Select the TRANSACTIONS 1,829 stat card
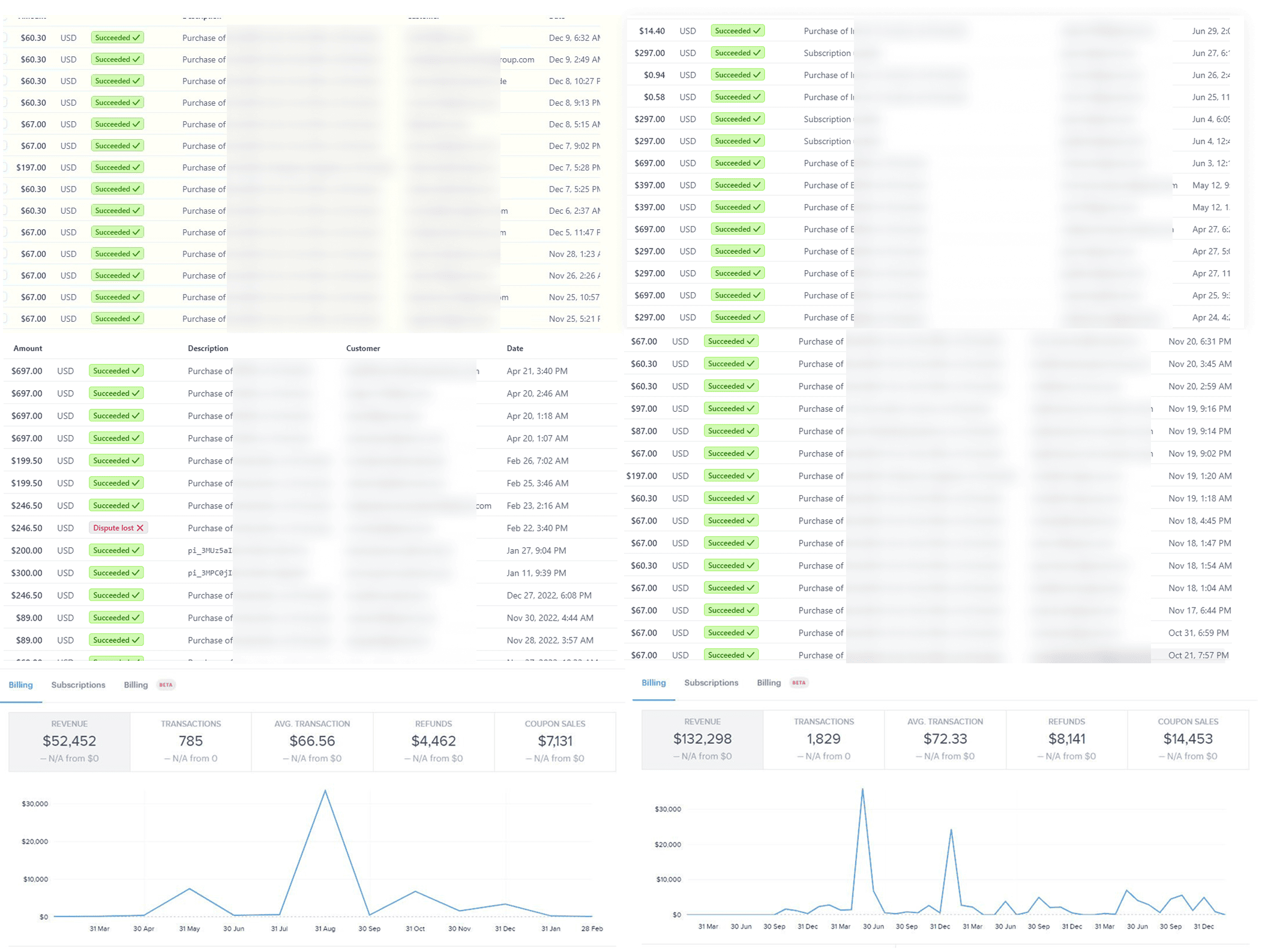The image size is (1262, 952). point(823,739)
